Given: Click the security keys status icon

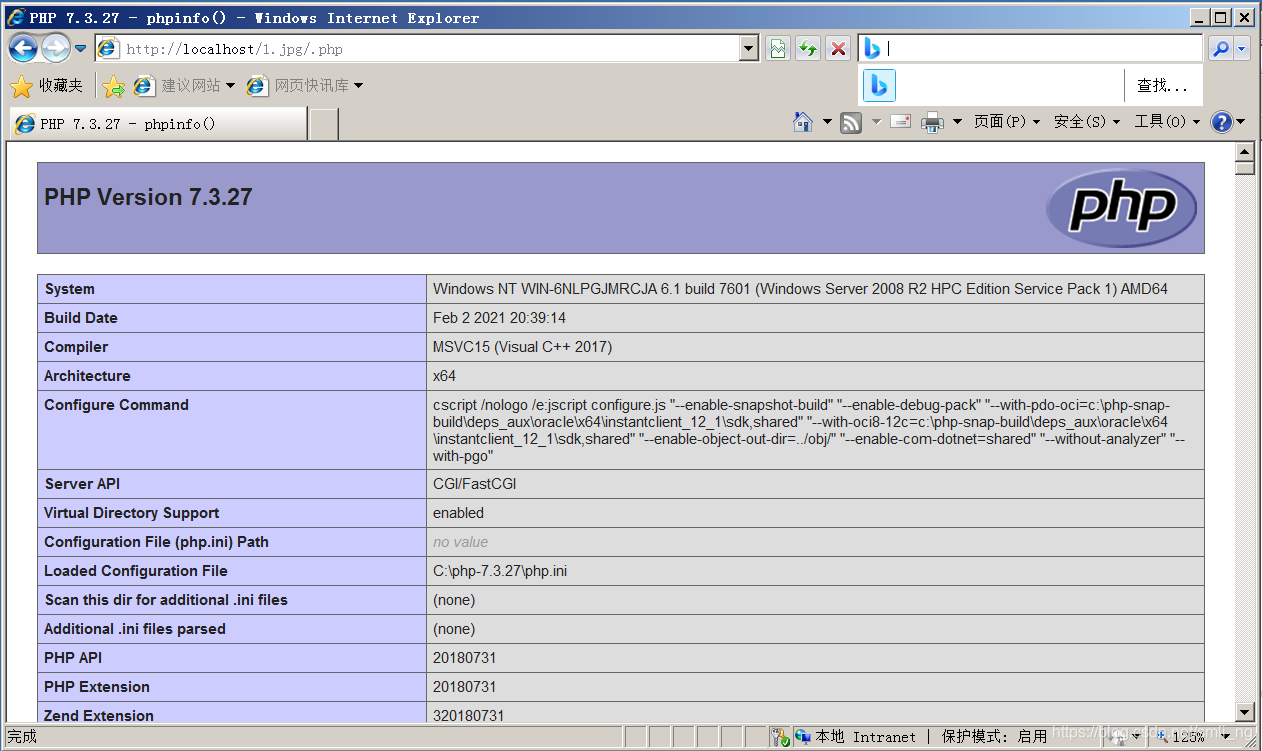Looking at the screenshot, I should tap(781, 737).
